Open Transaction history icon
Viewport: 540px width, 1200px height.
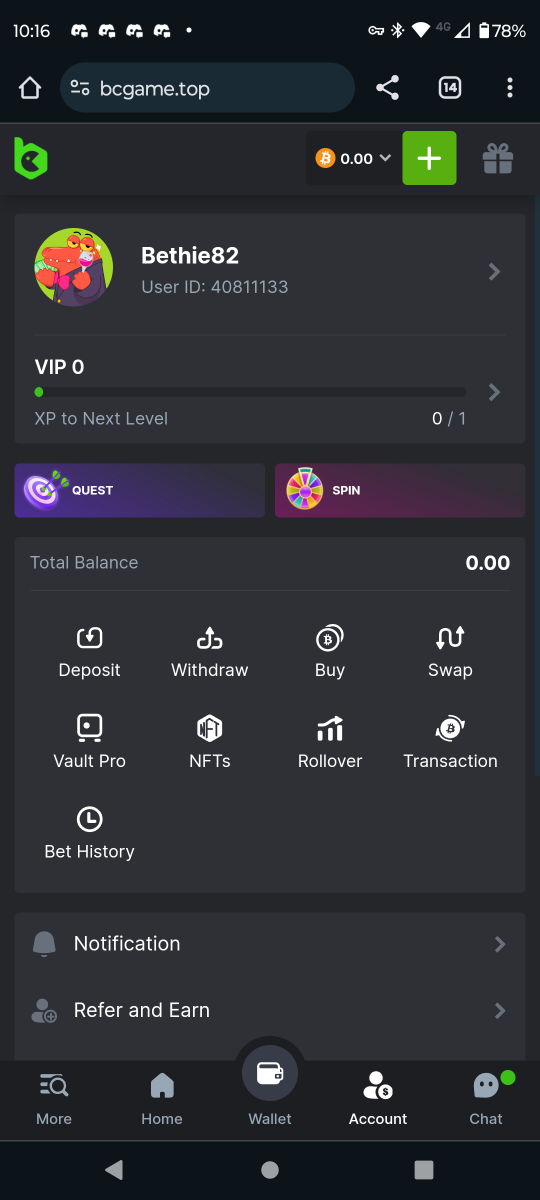tap(450, 728)
